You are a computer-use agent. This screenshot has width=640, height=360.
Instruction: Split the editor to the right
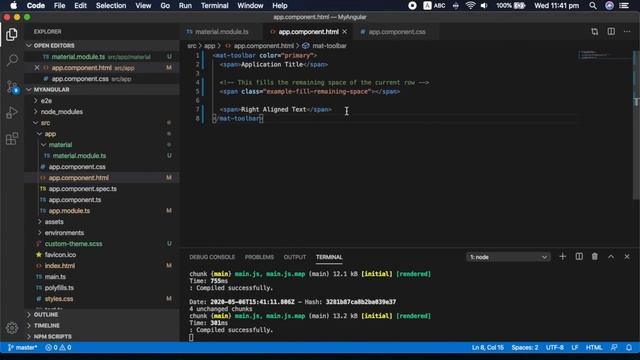pyautogui.click(x=611, y=31)
